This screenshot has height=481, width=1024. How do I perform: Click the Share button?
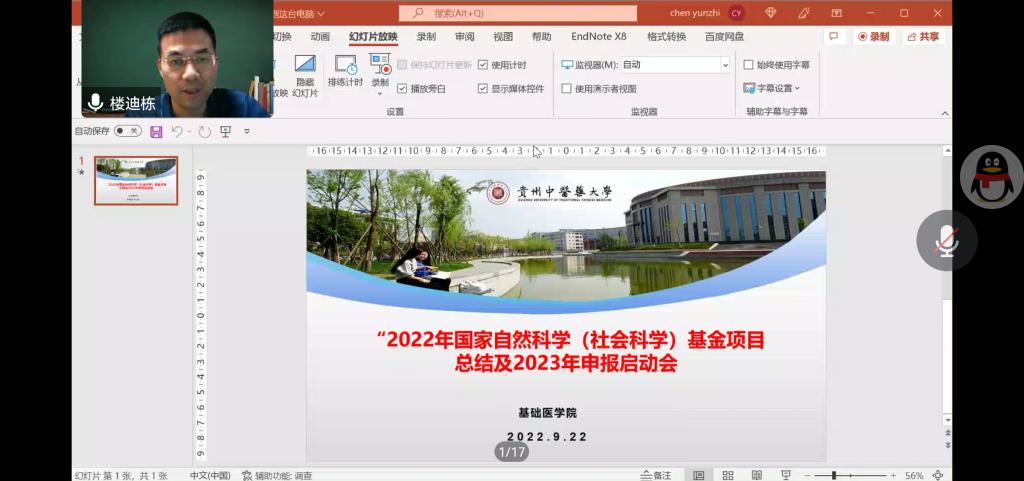[923, 37]
